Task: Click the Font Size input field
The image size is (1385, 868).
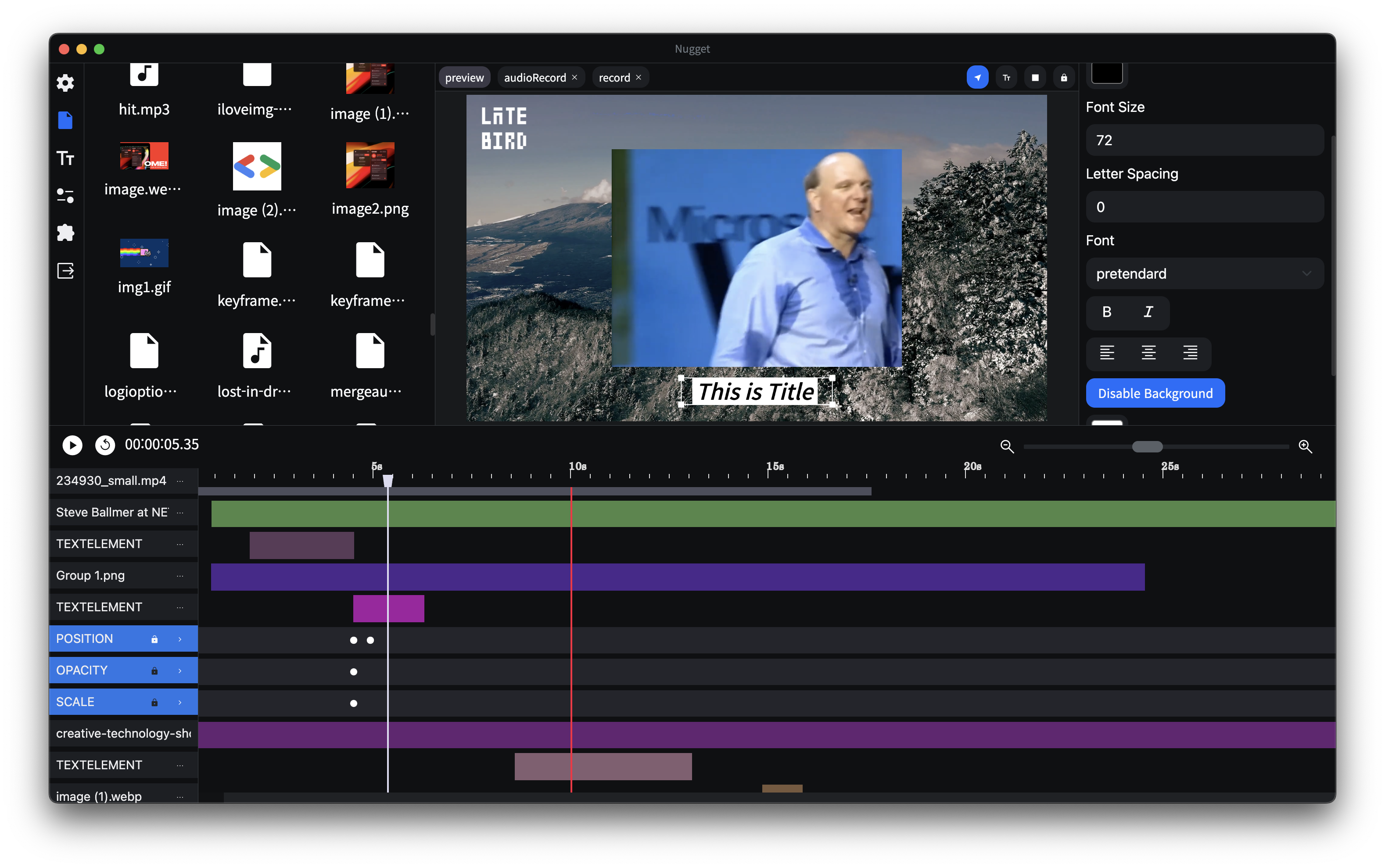Action: 1204,141
